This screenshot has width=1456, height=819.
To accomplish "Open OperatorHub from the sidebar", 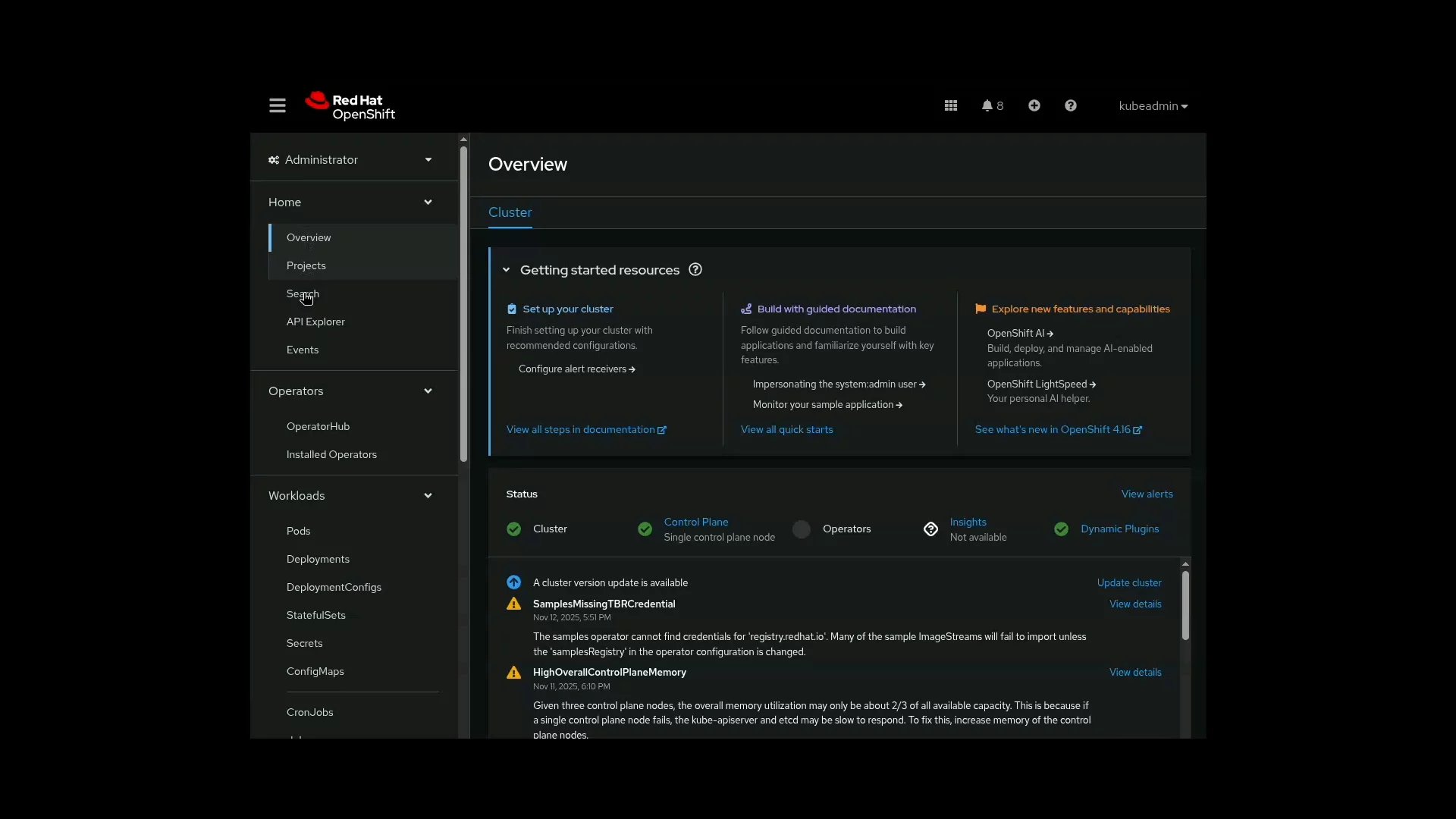I will [319, 426].
